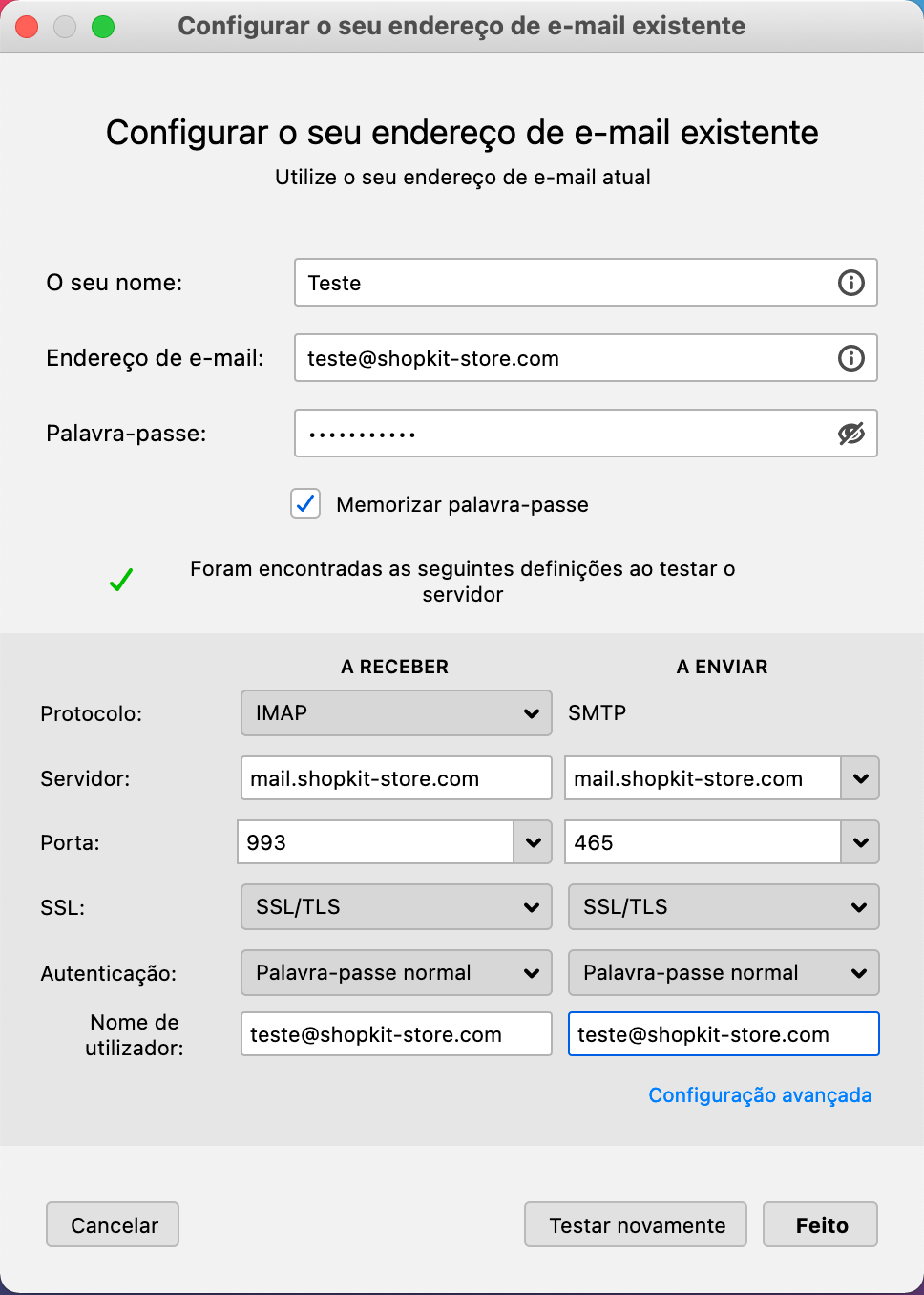This screenshot has height=1295, width=924.
Task: Expand the outgoing port 465 dropdown arrow
Action: pyautogui.click(x=860, y=842)
